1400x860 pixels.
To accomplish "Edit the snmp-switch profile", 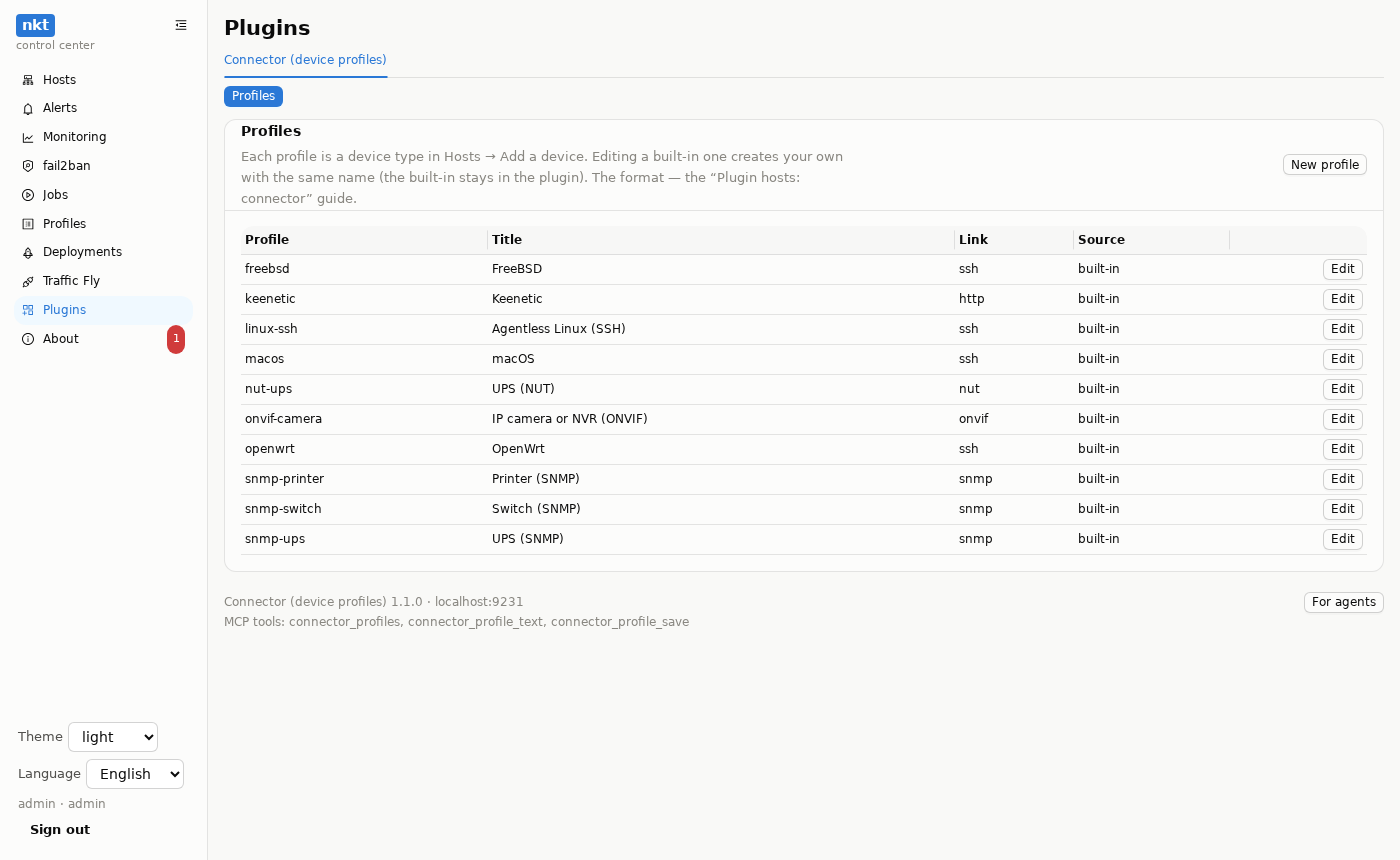I will pyautogui.click(x=1343, y=509).
